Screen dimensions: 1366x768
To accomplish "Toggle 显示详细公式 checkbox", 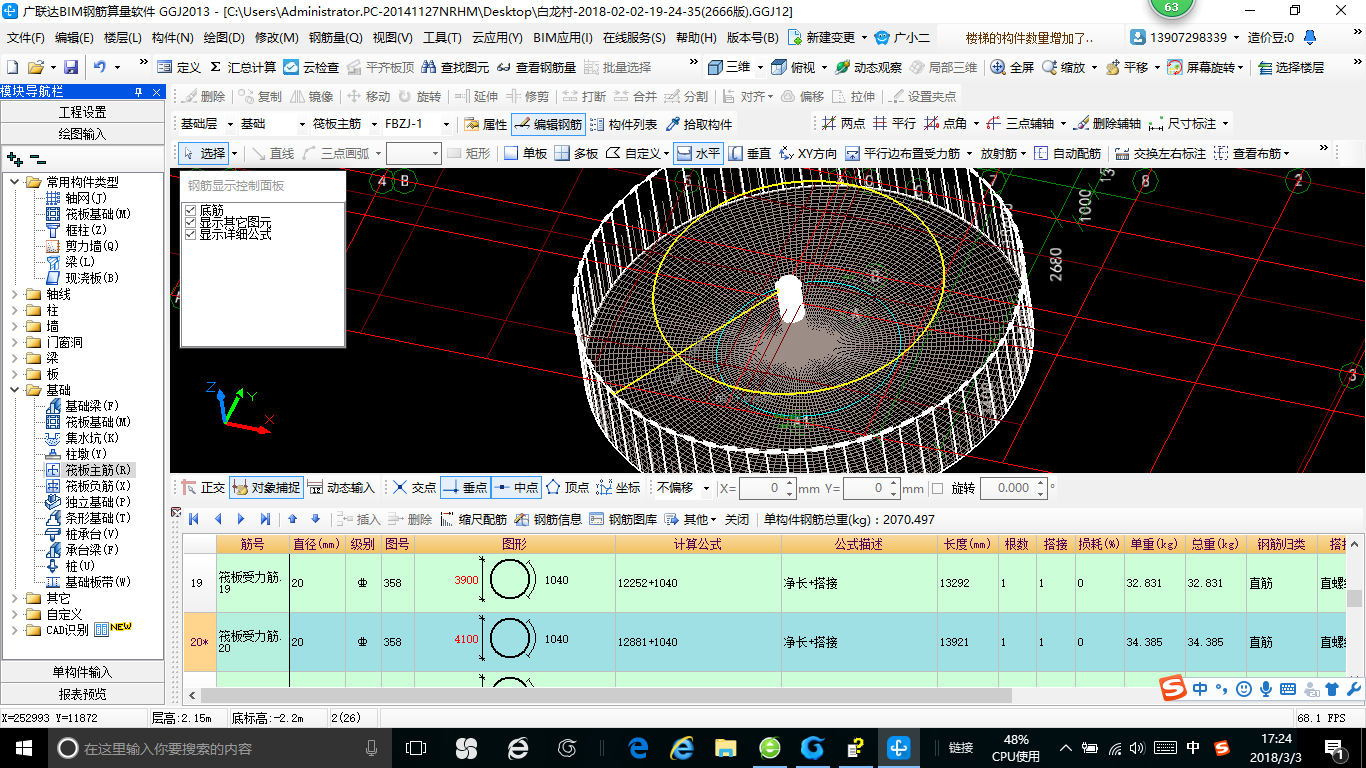I will (x=190, y=234).
